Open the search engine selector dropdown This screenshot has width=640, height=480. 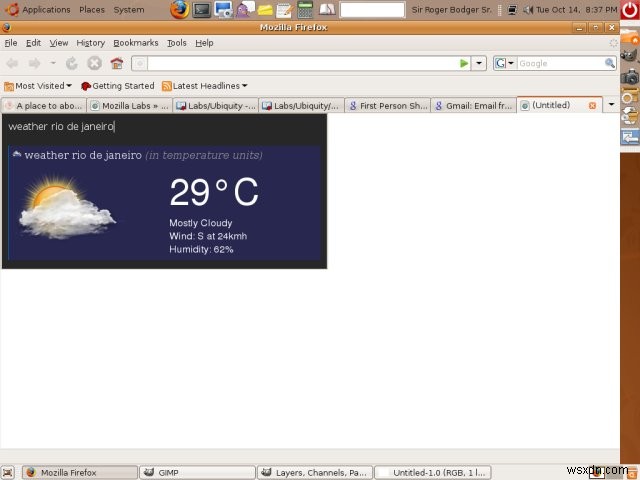[505, 63]
